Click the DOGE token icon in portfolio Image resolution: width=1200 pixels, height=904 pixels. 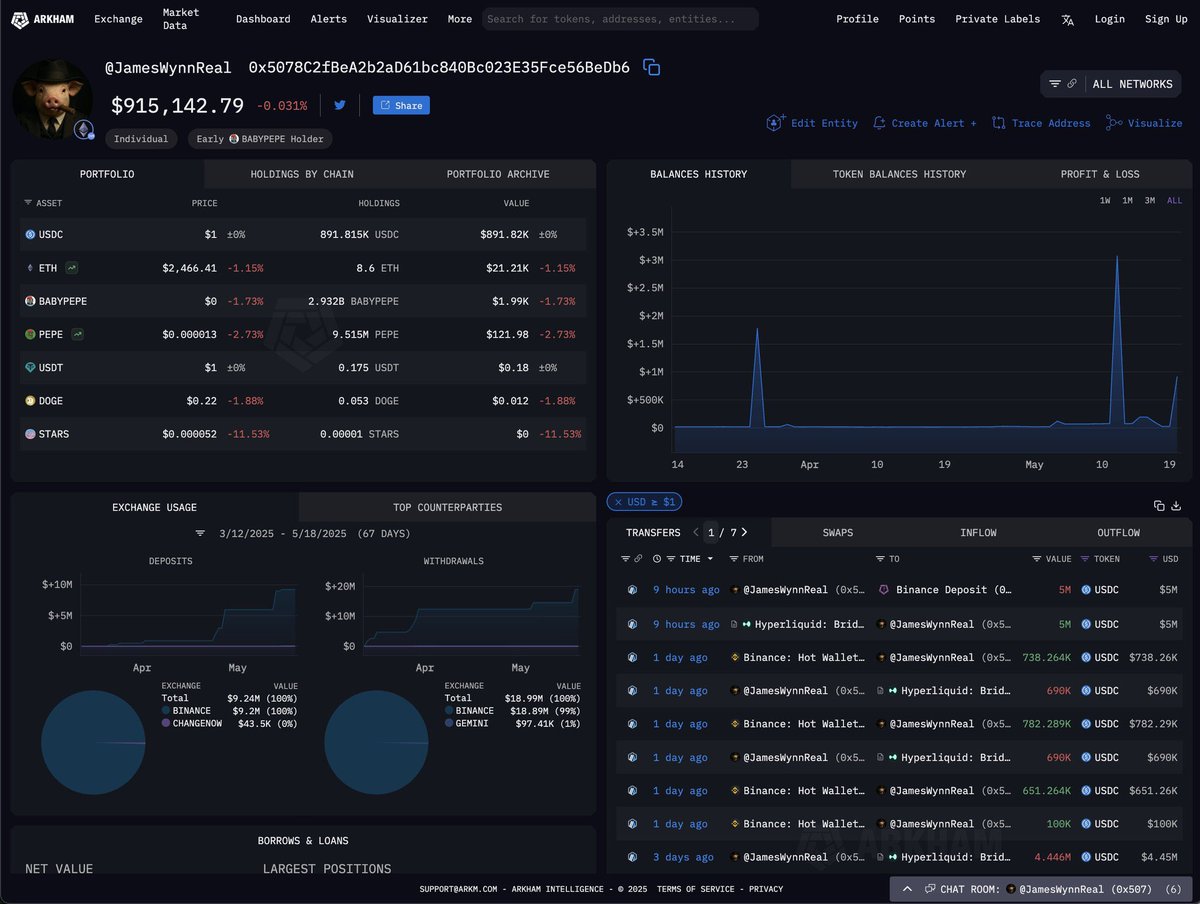tap(30, 400)
